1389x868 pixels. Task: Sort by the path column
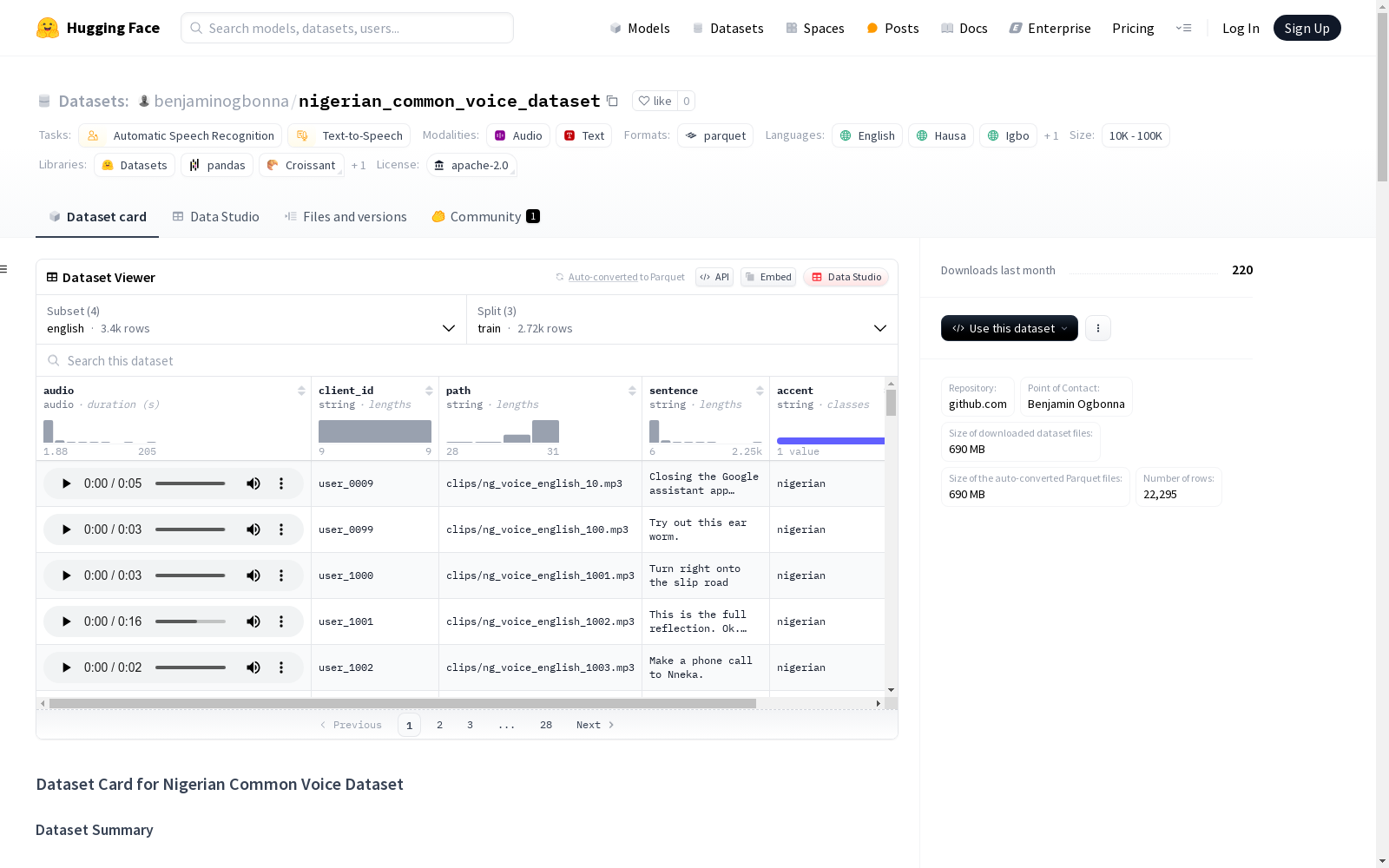pos(632,391)
